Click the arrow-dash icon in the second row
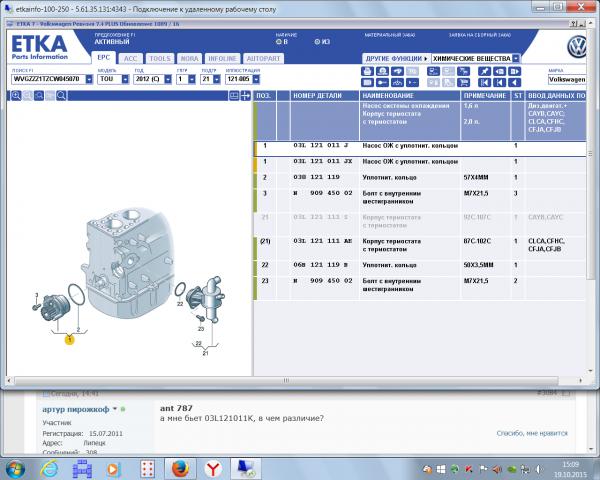 (412, 82)
